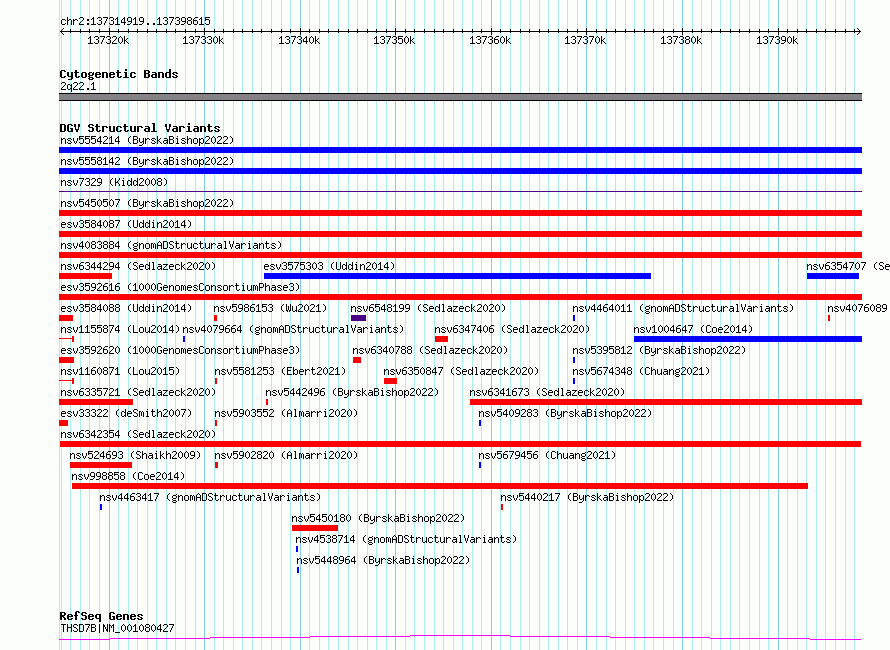Click the chr2:137314919..137398615 coordinates text
This screenshot has height=650, width=890.
135,22
